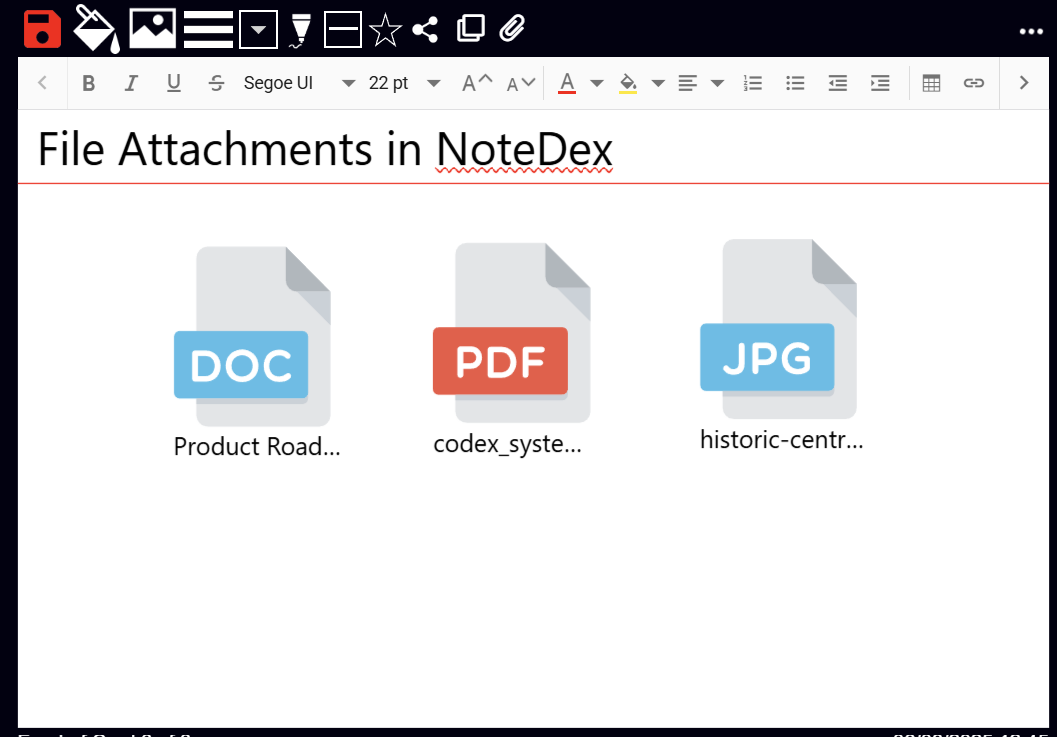
Task: Toggle bold formatting
Action: coord(88,83)
